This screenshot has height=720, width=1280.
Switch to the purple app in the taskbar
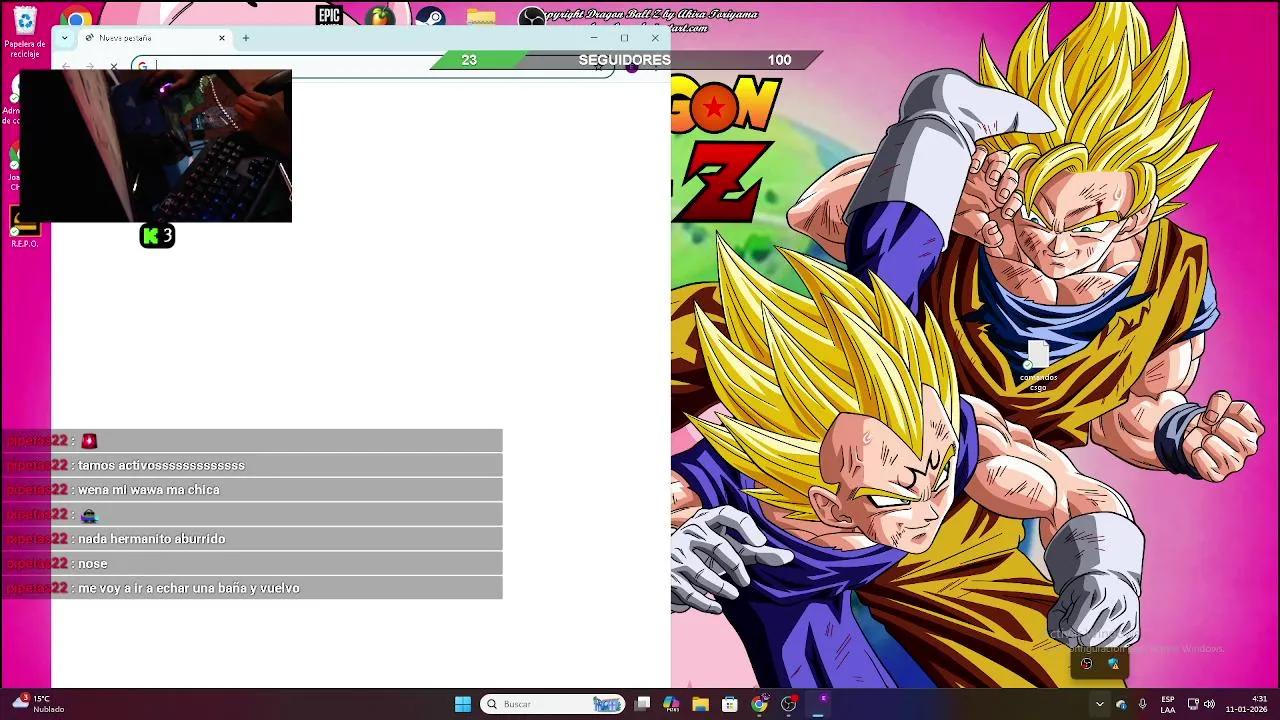pos(819,704)
